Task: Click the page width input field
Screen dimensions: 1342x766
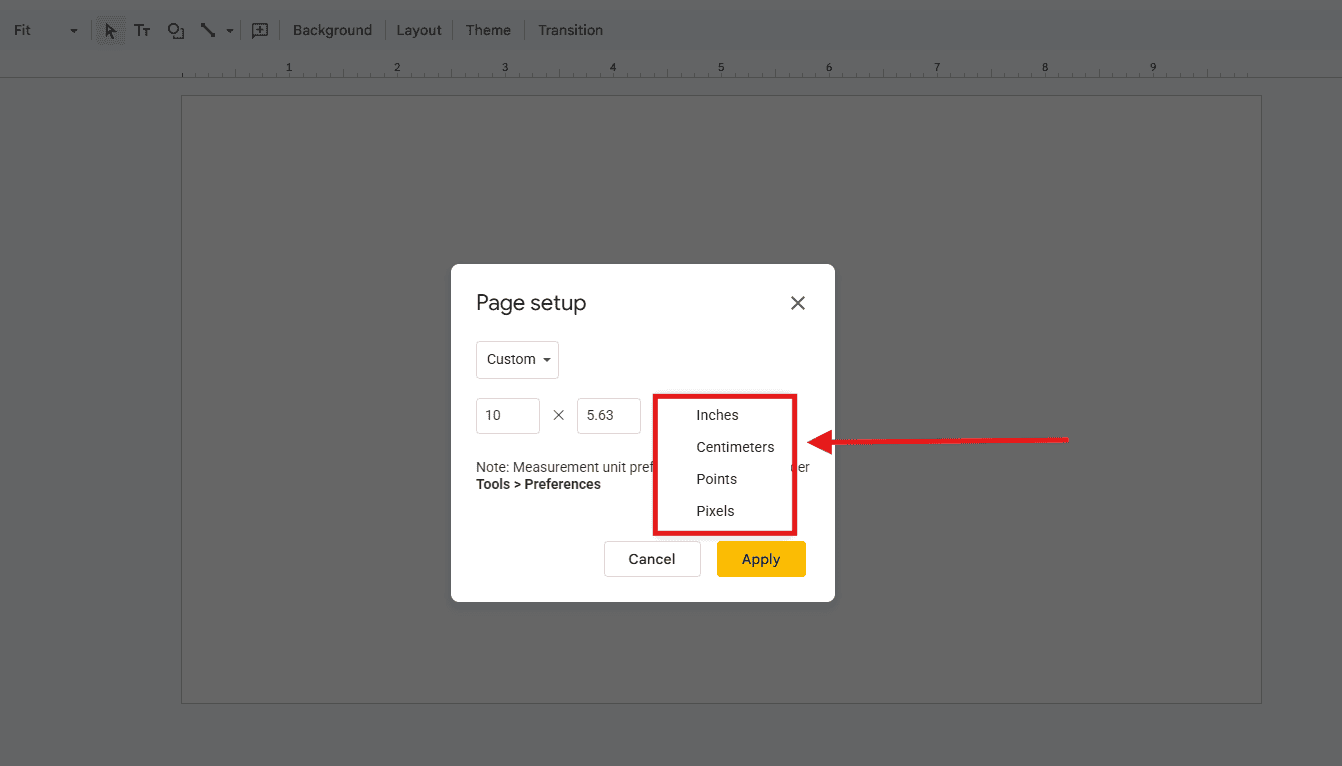Action: point(507,415)
